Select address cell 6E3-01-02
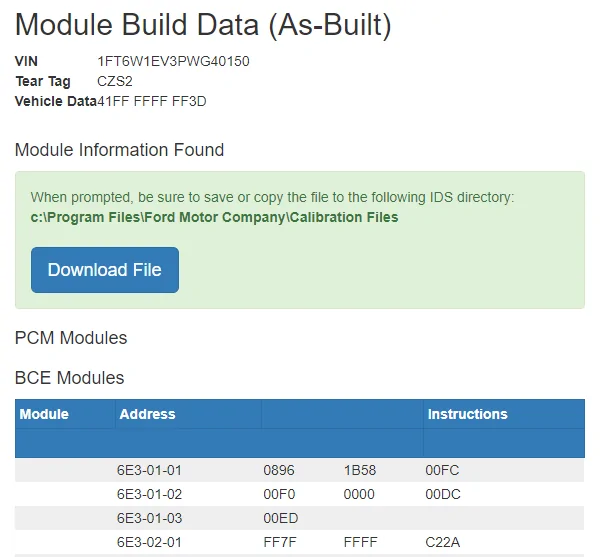607x557 pixels. 150,494
